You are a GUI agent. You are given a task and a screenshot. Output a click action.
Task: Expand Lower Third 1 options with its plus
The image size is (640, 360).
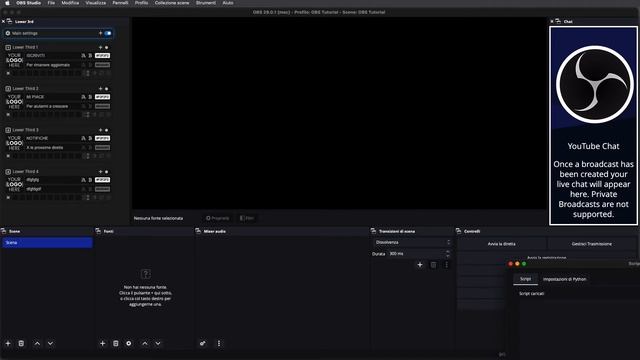100,47
